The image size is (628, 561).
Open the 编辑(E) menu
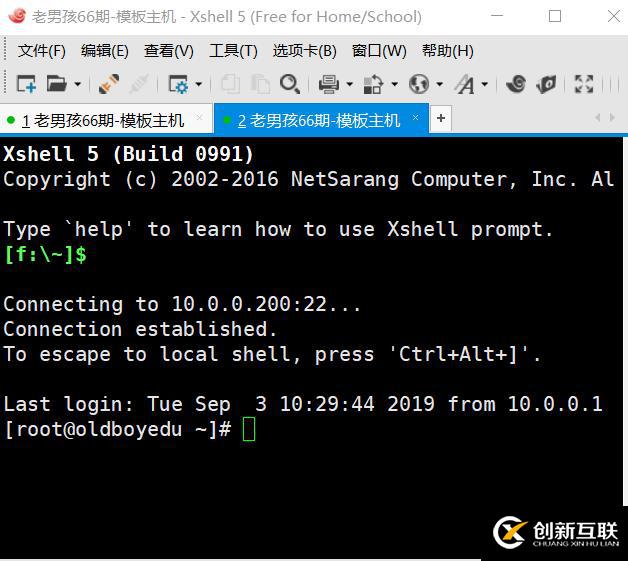(105, 51)
